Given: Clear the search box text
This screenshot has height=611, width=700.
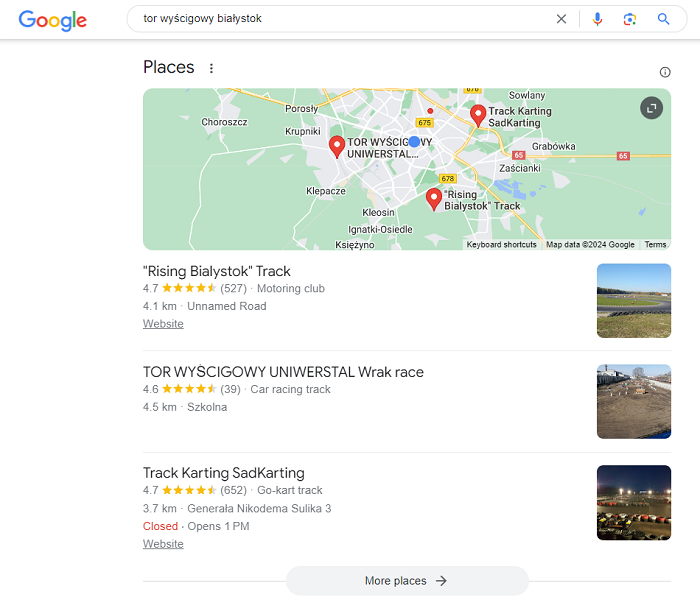Looking at the screenshot, I should tap(561, 19).
